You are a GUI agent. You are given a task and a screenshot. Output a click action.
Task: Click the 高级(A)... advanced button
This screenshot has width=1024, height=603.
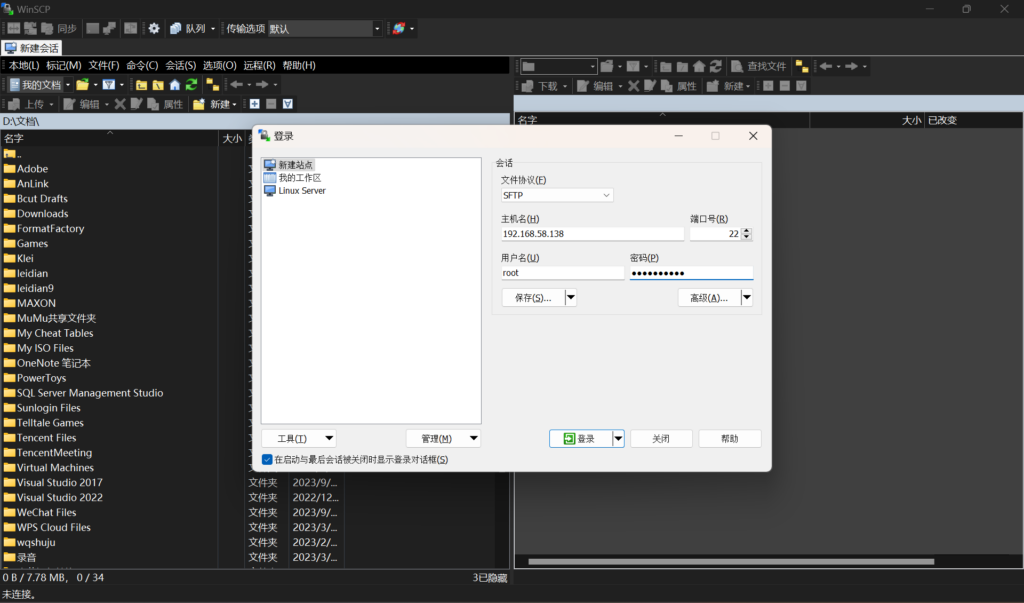click(709, 298)
